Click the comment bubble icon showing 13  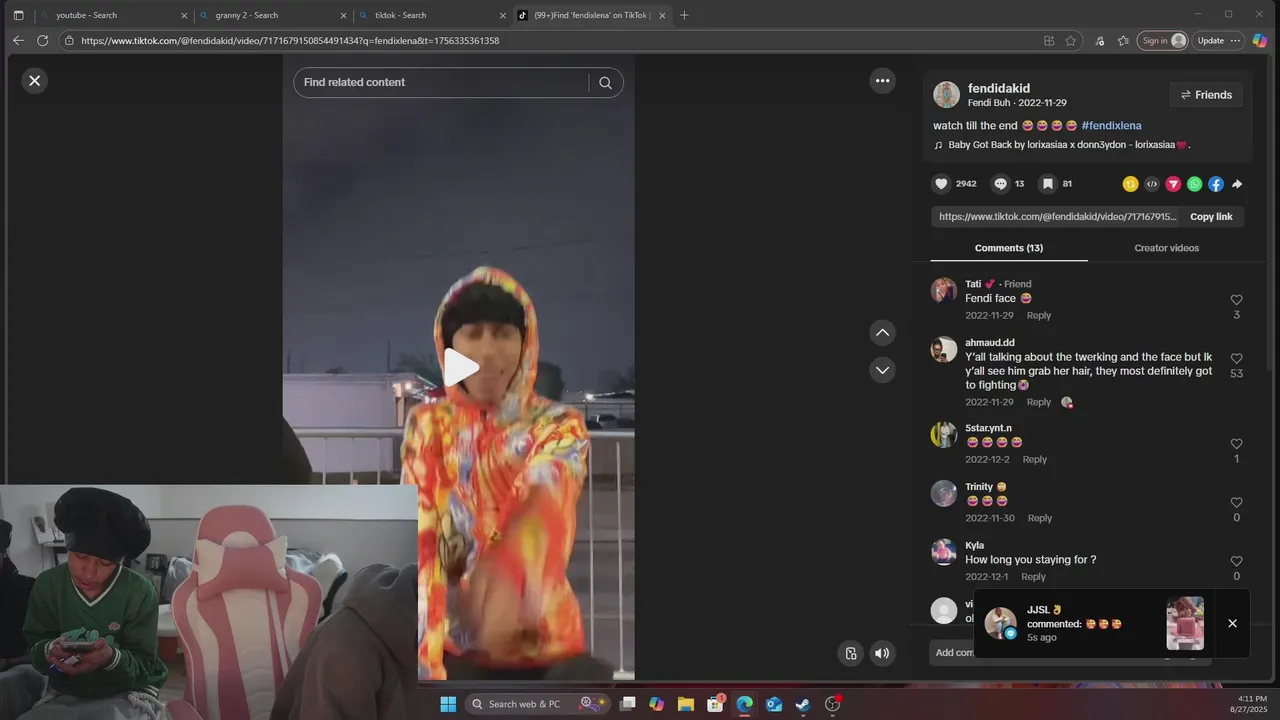pyautogui.click(x=1000, y=184)
